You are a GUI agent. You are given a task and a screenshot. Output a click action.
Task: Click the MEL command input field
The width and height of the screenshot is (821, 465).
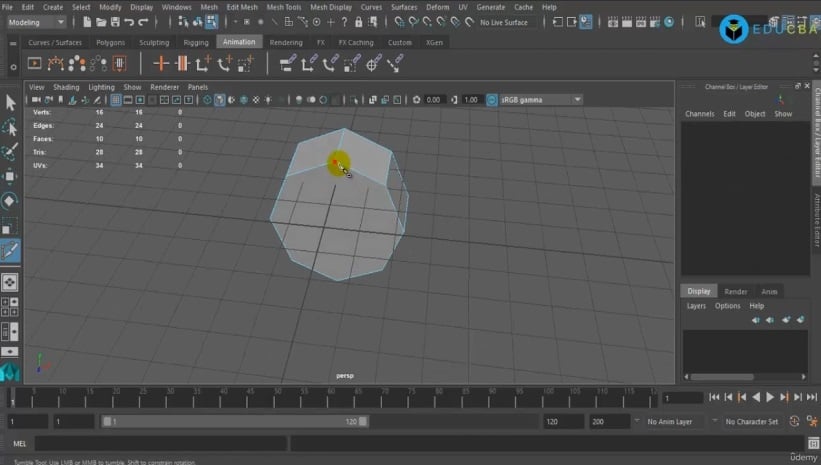161,444
